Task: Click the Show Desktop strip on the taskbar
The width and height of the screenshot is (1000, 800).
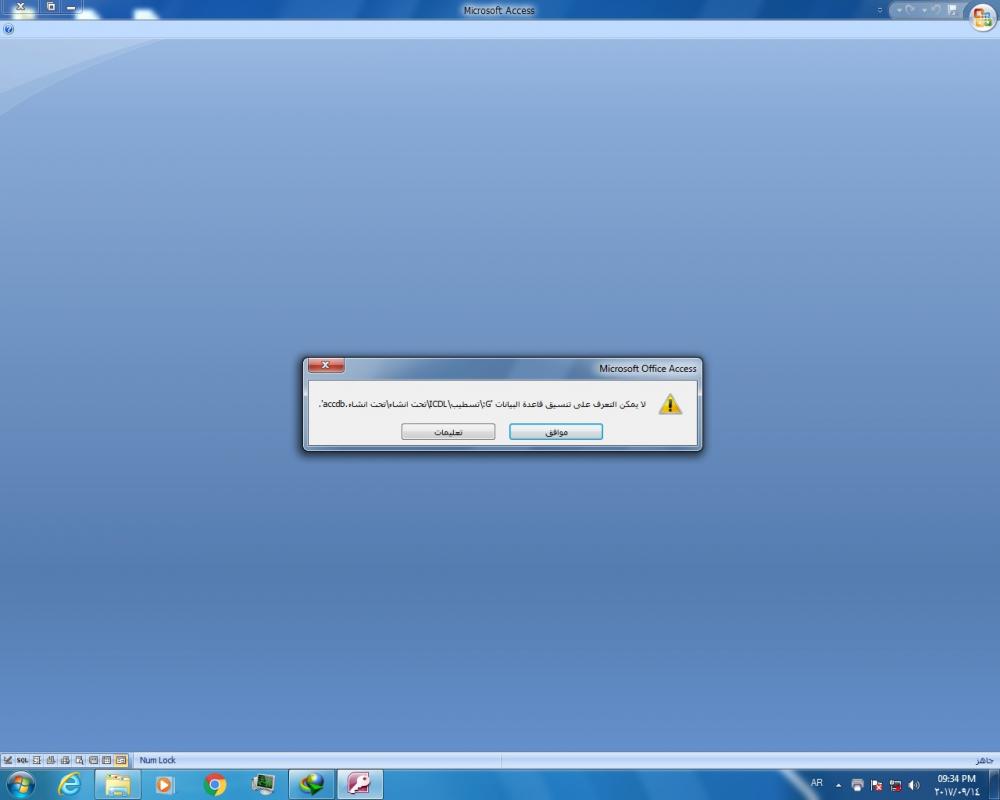Action: 994,784
